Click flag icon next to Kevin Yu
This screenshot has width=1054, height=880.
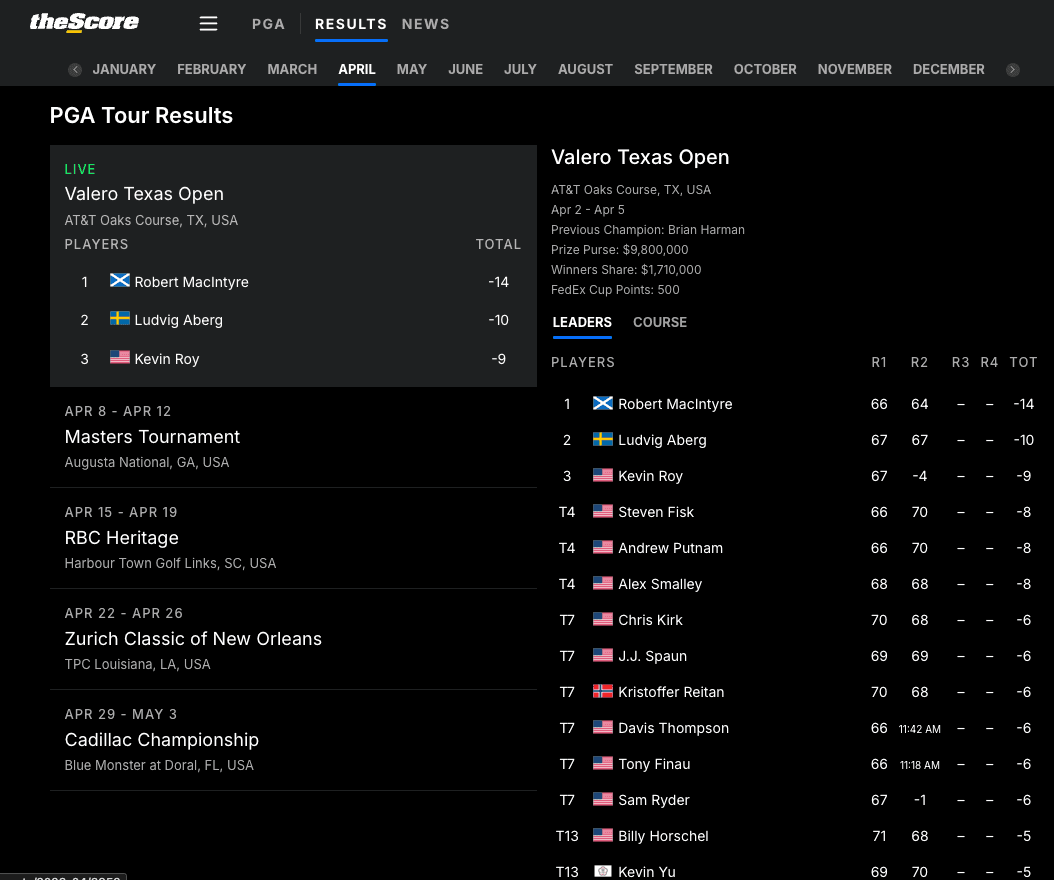click(x=603, y=871)
